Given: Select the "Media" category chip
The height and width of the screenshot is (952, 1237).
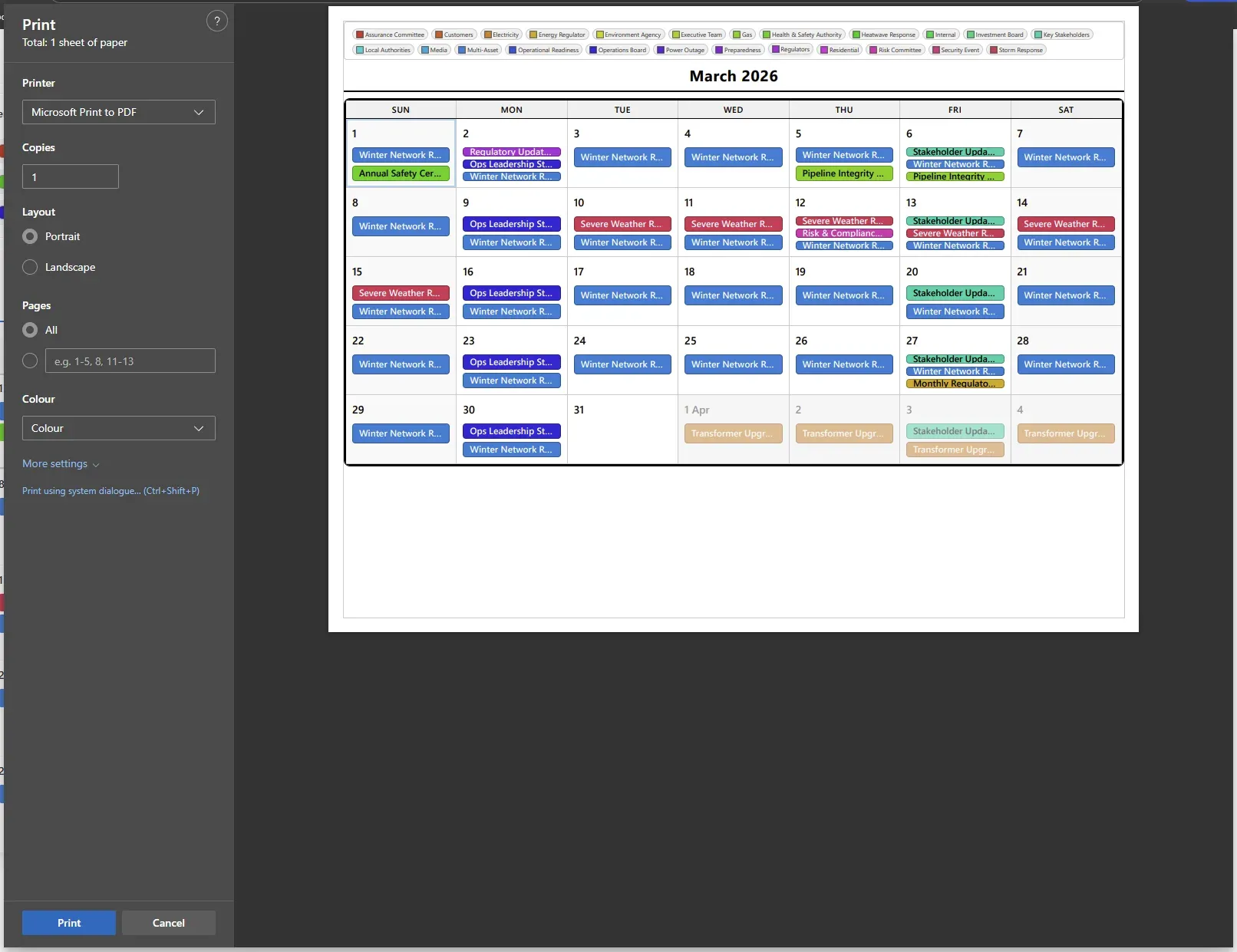Looking at the screenshot, I should [x=434, y=50].
